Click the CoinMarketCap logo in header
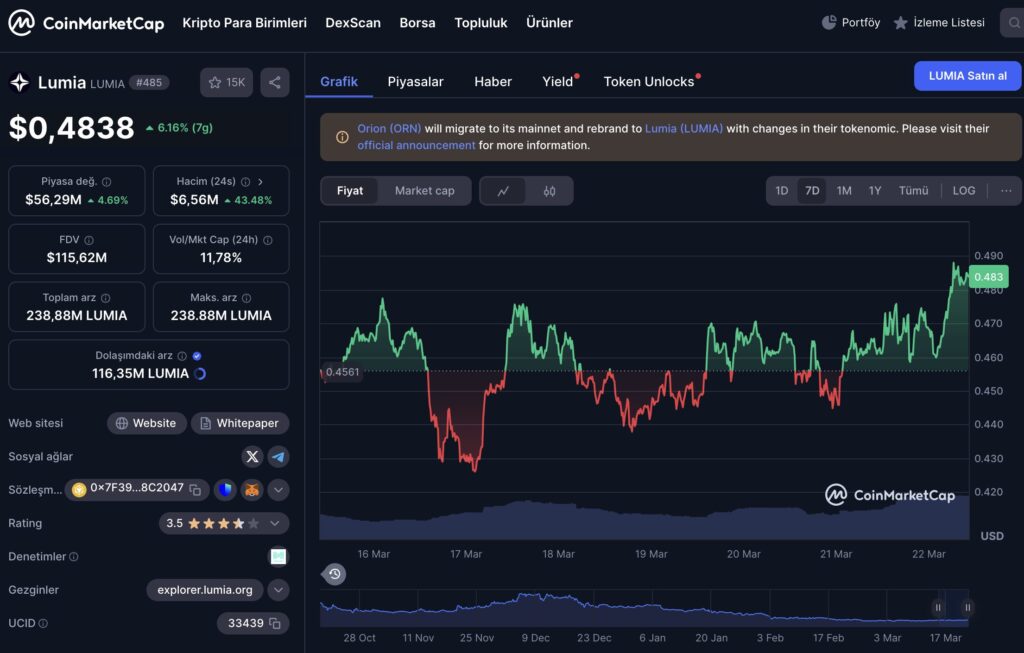The image size is (1024, 653). [x=86, y=23]
